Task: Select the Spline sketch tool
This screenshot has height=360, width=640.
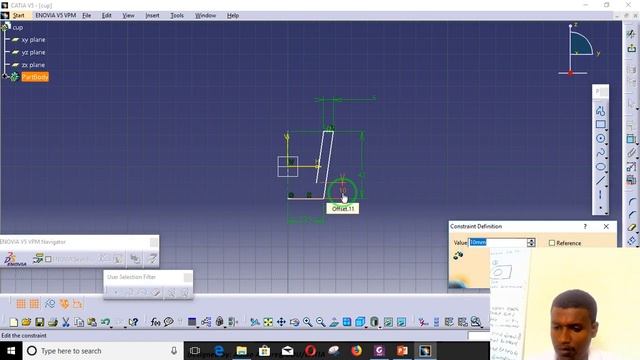Action: click(x=600, y=153)
